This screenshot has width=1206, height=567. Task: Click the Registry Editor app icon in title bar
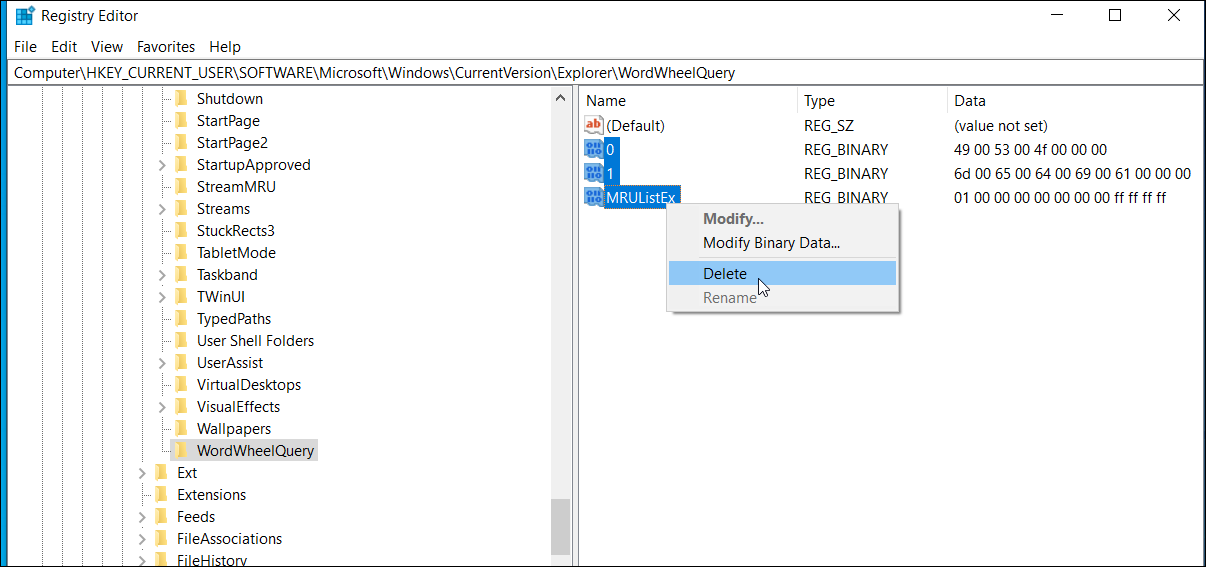[24, 15]
